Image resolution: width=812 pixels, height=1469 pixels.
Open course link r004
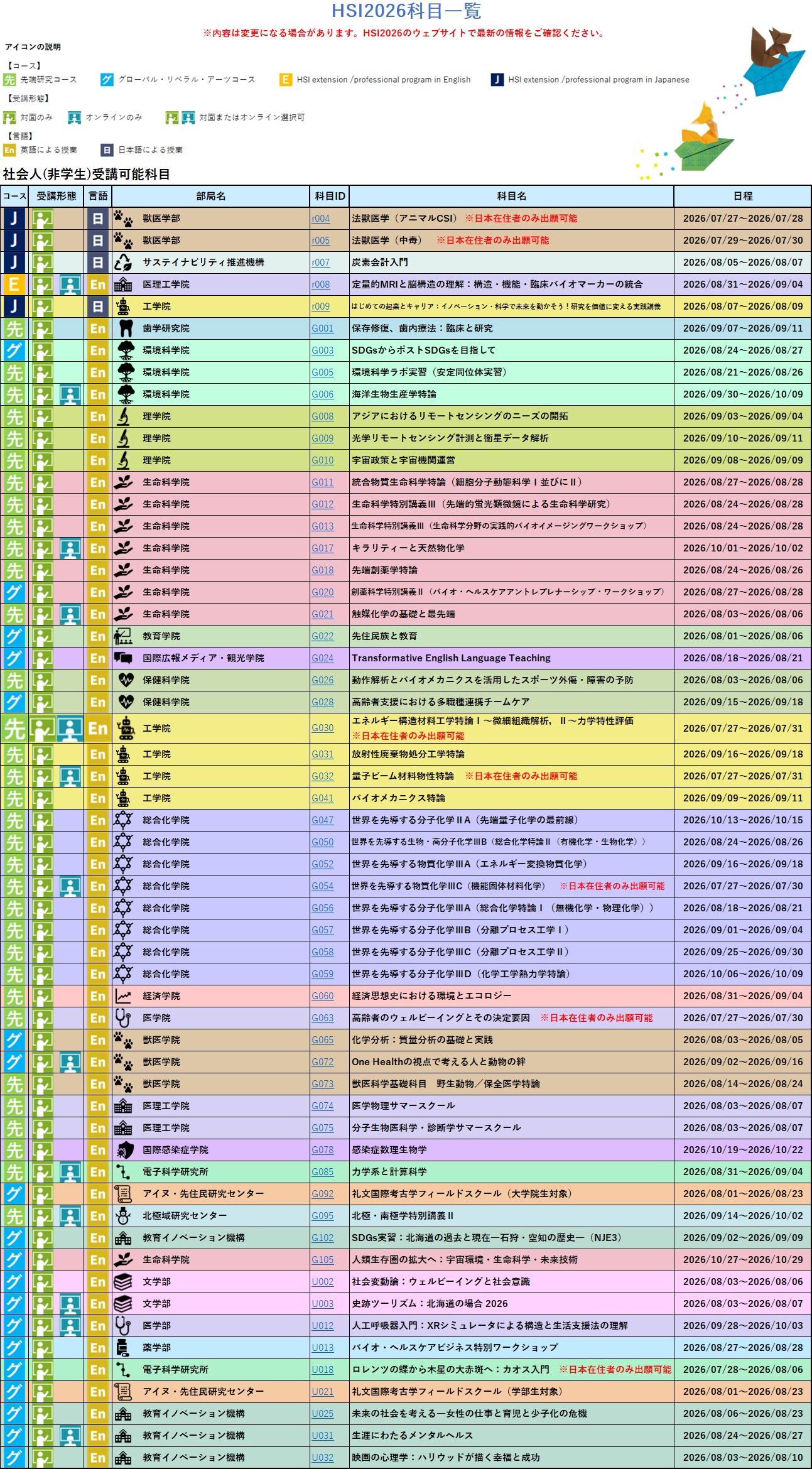tap(321, 219)
